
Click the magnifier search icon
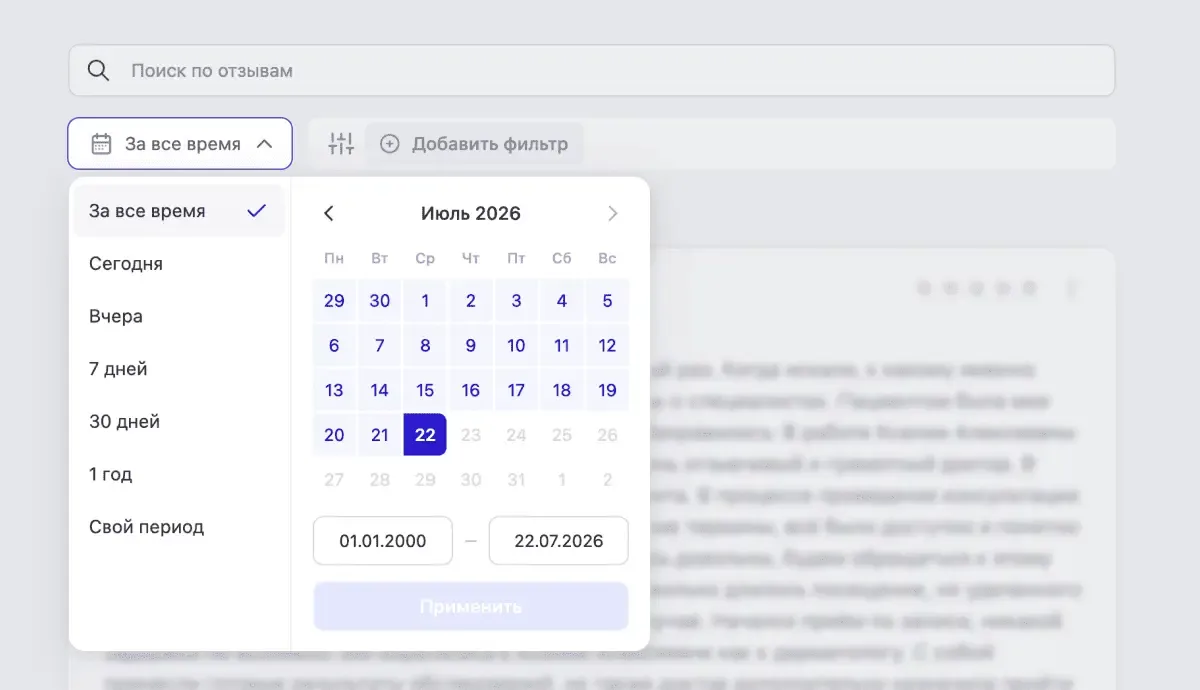click(98, 71)
